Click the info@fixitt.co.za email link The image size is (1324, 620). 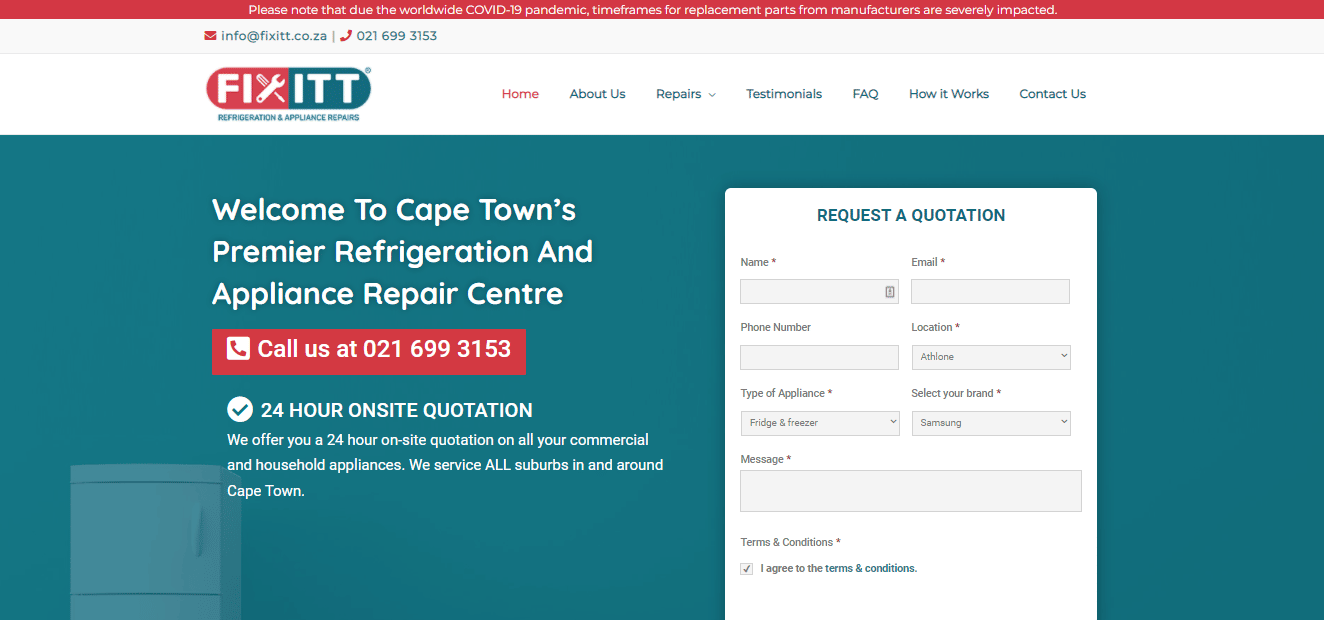pos(274,36)
